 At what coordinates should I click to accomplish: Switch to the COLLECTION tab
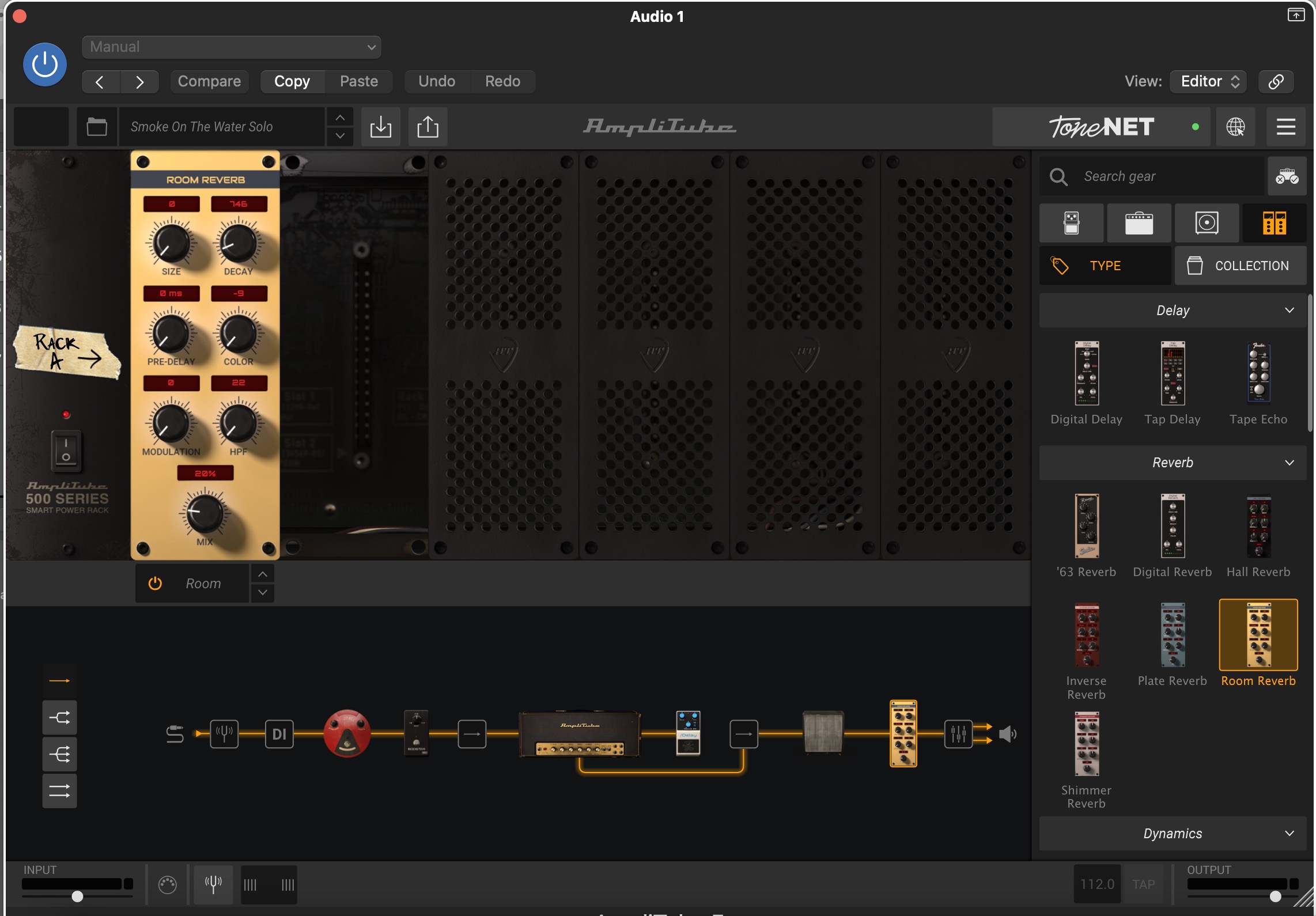(1241, 266)
